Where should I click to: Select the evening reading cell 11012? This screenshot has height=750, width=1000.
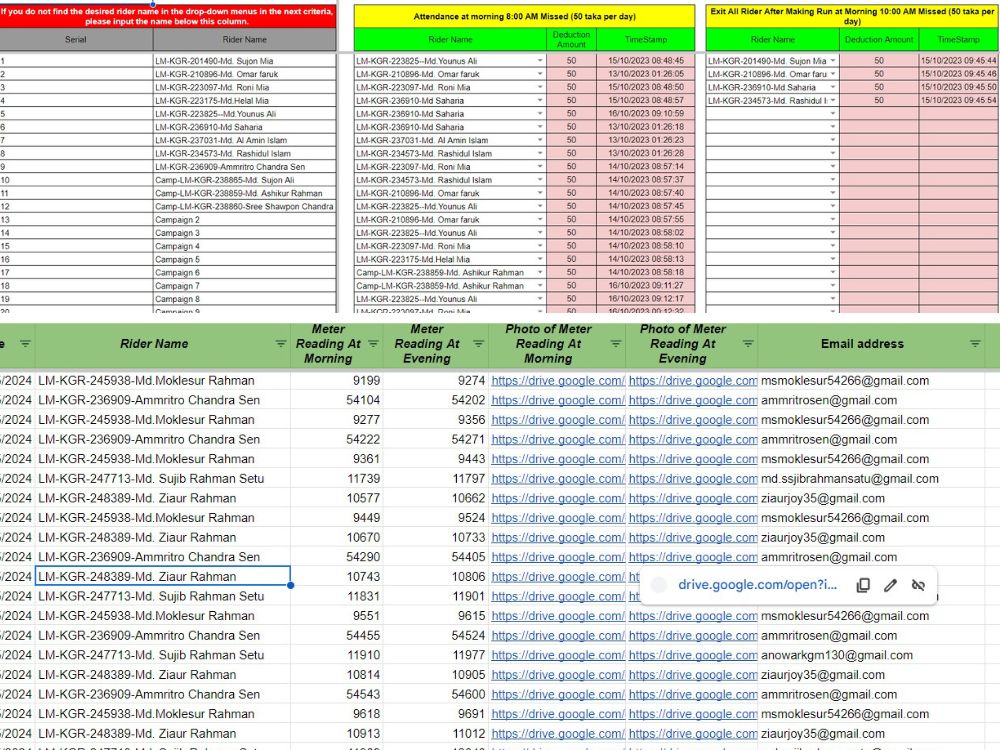[x=436, y=733]
